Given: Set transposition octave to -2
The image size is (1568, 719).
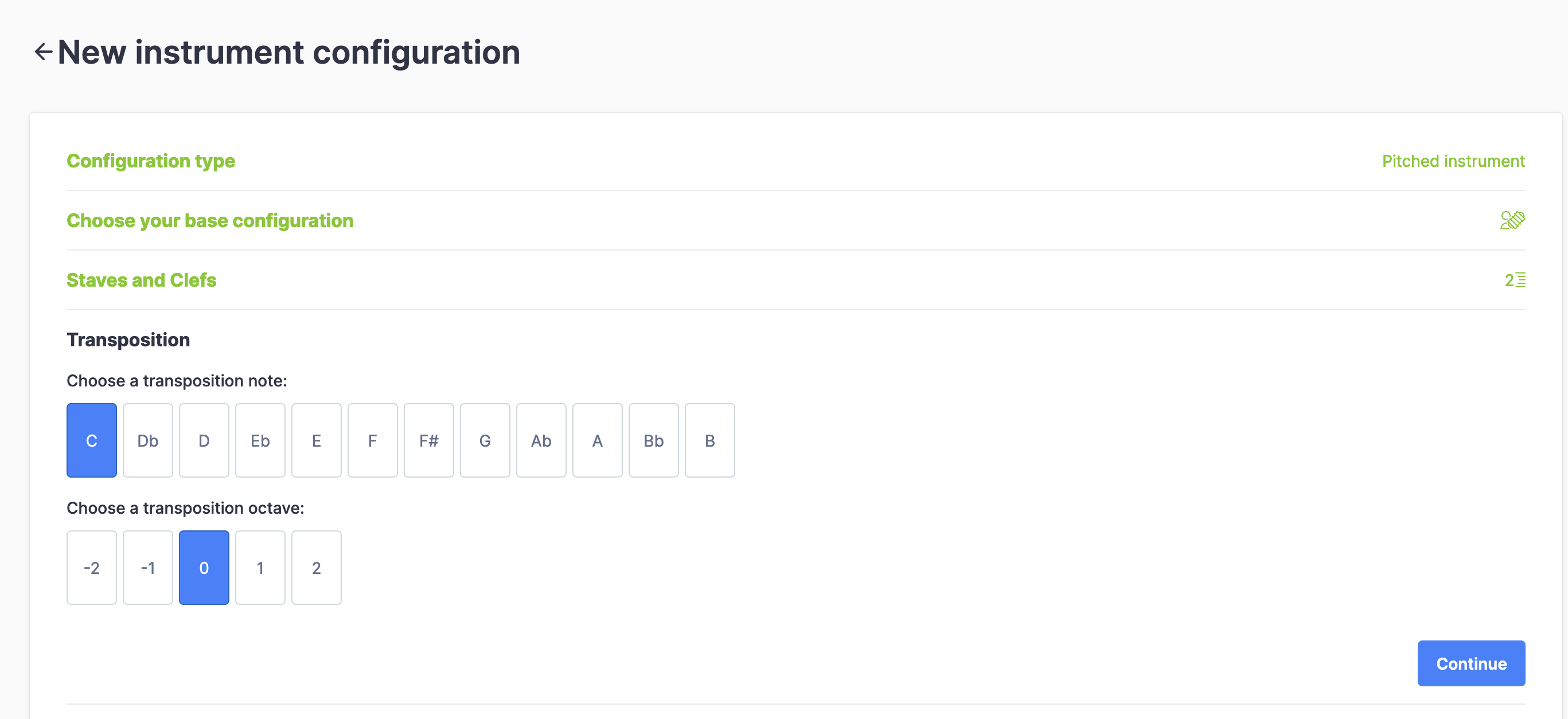Looking at the screenshot, I should click(91, 567).
